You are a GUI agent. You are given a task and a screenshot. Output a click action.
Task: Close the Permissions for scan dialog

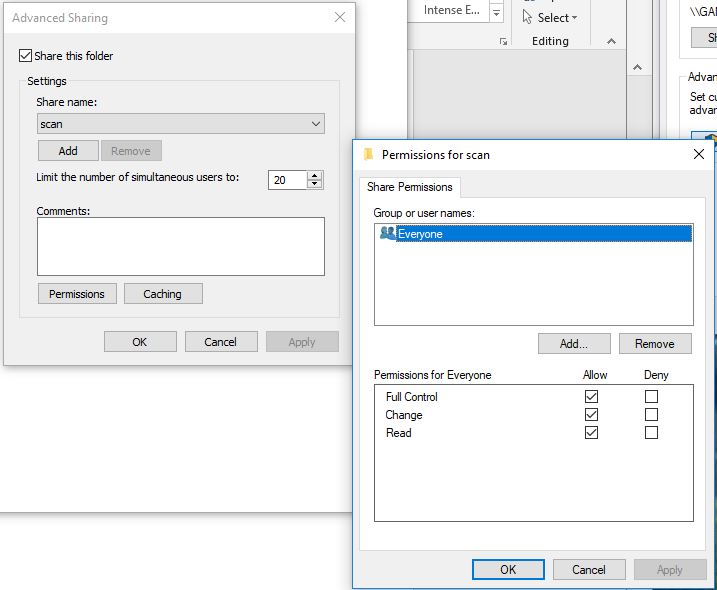click(699, 155)
